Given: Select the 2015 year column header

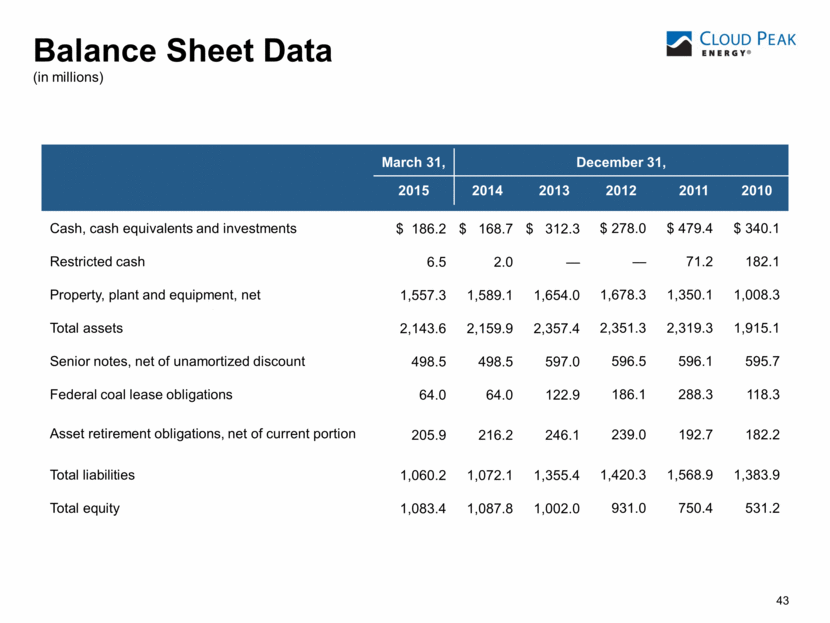Looking at the screenshot, I should tap(415, 191).
